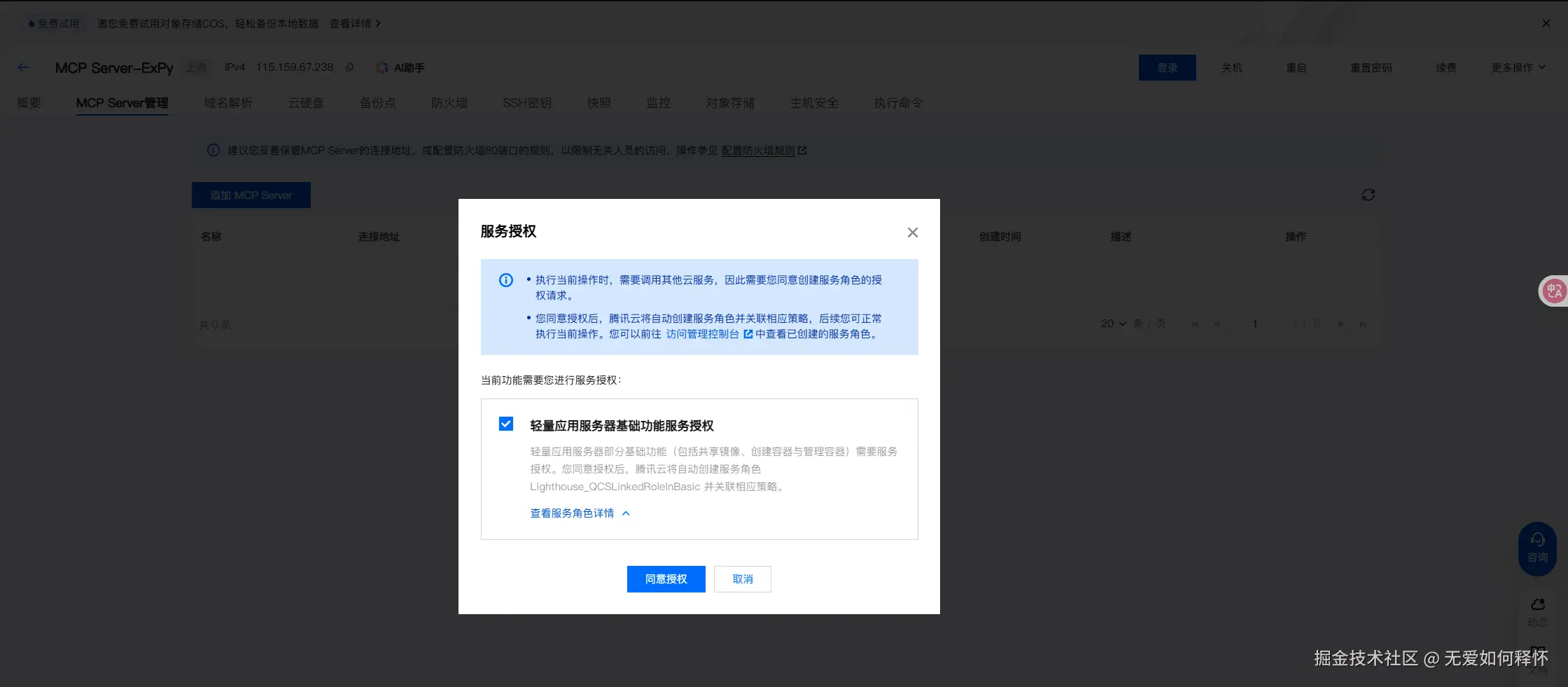
Task: Click the 关机 button
Action: coord(1231,68)
